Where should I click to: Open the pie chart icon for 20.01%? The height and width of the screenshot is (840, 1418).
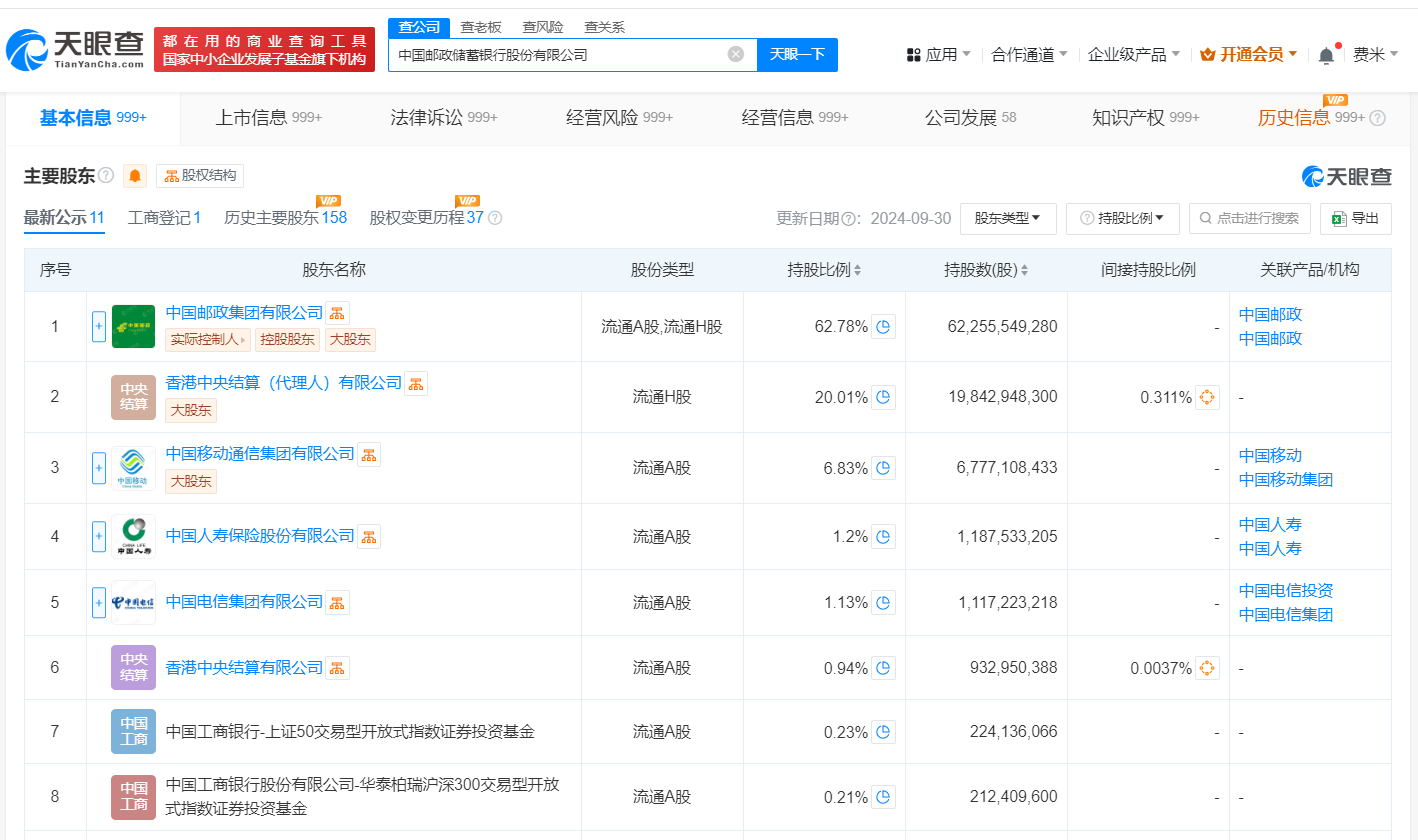[883, 397]
